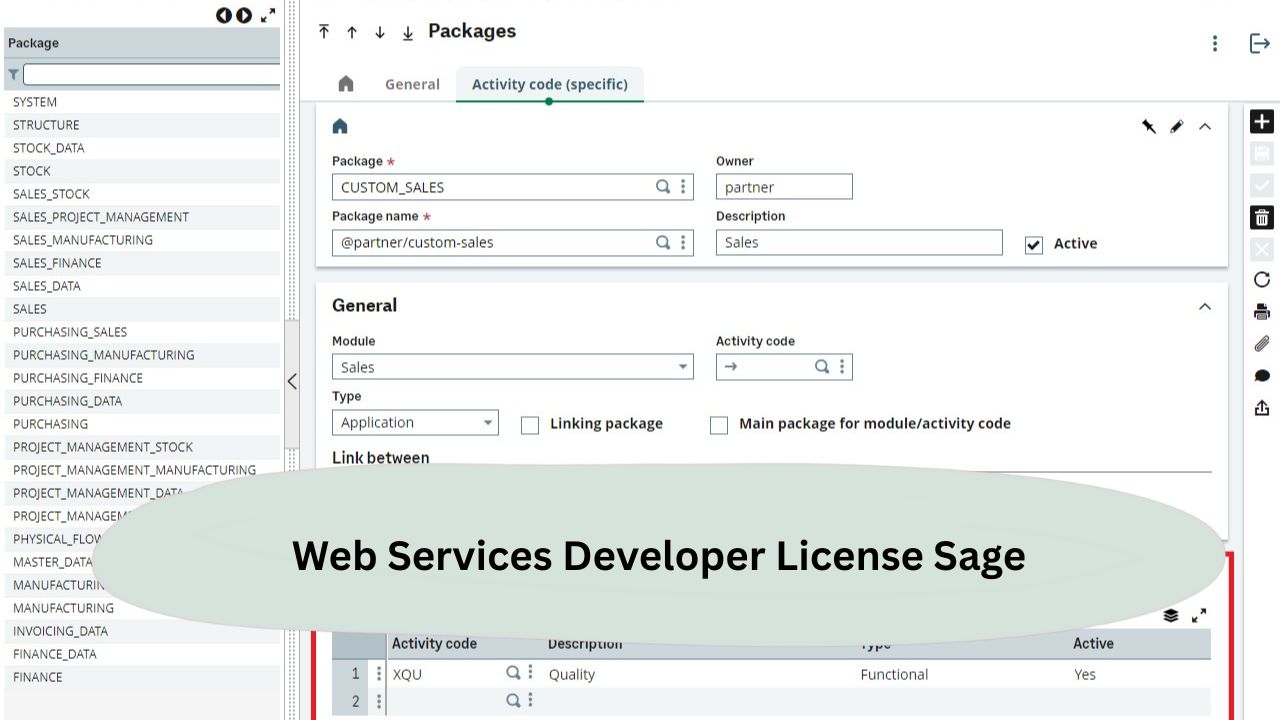
Task: Select SALES_FINANCE in the package list
Action: click(x=142, y=263)
